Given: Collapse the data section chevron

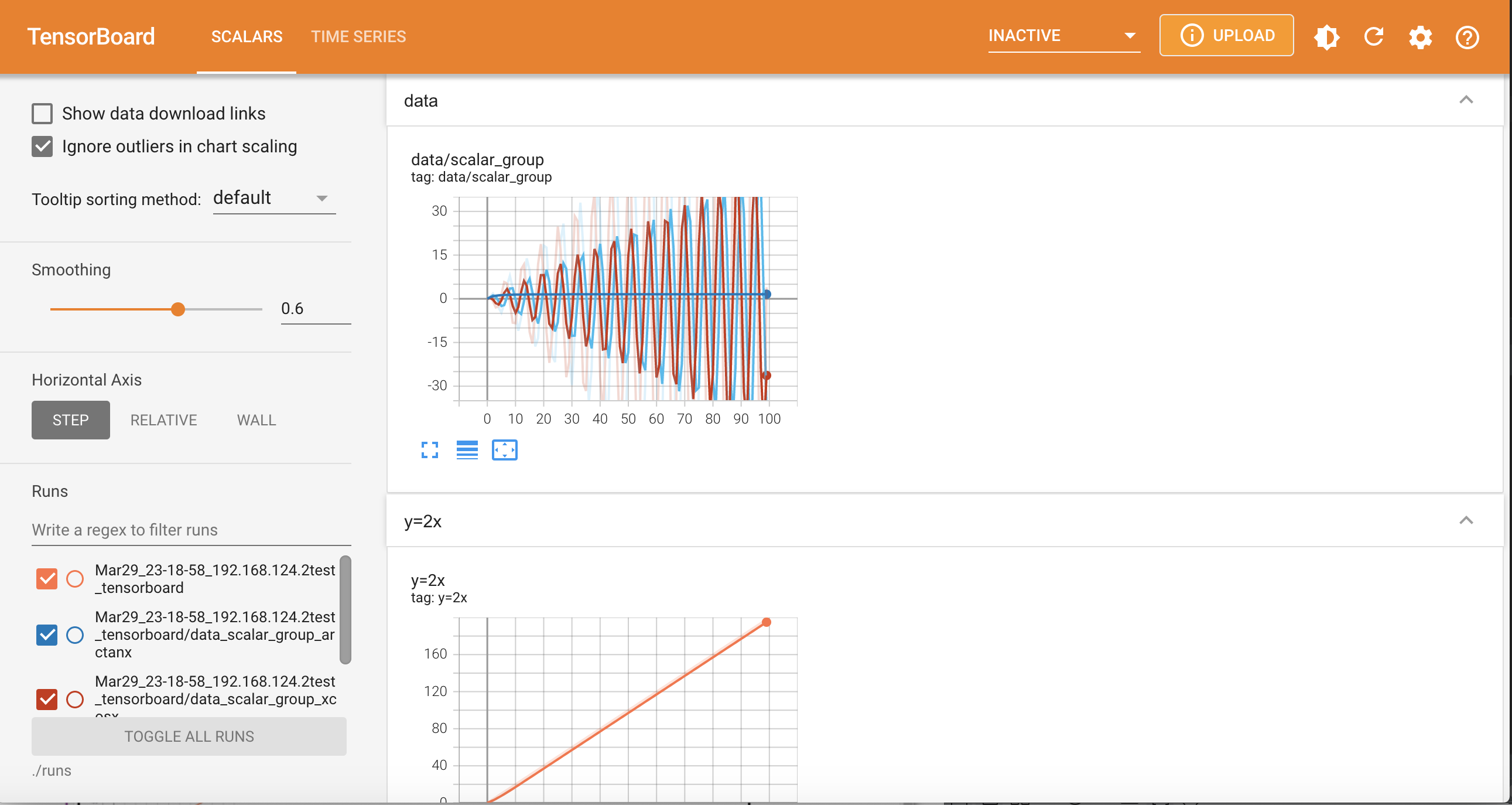Looking at the screenshot, I should click(x=1466, y=100).
